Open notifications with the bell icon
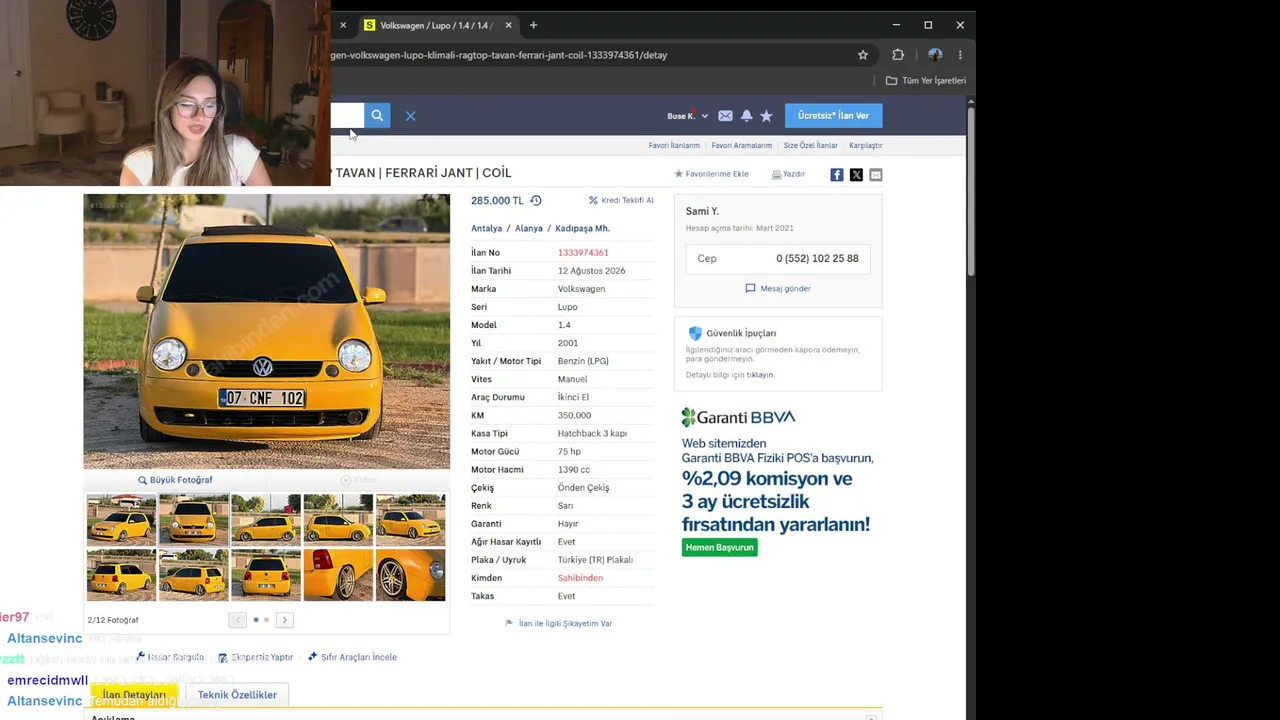The image size is (1280, 720). [x=746, y=116]
